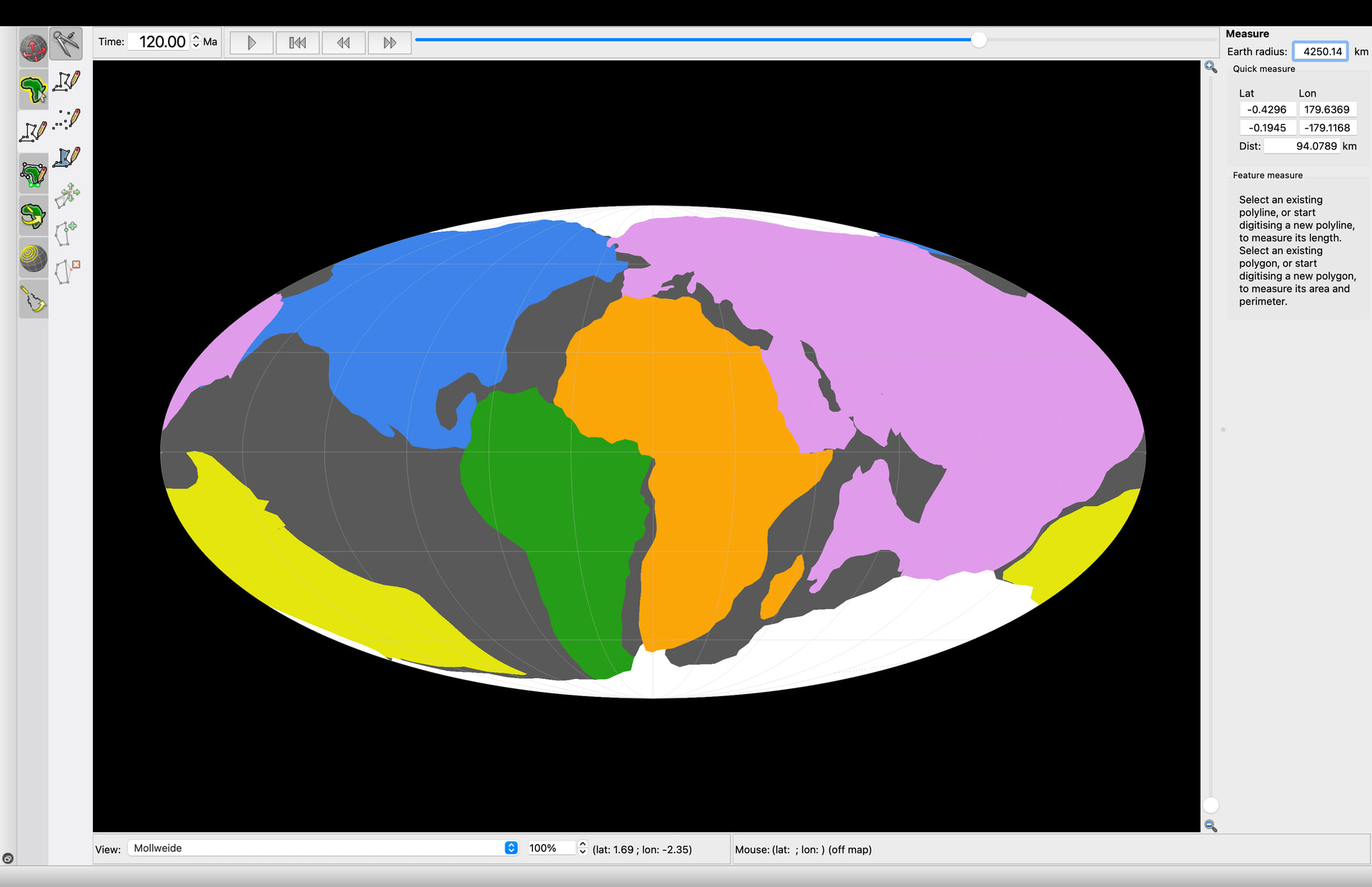The width and height of the screenshot is (1372, 887).
Task: Select the Measure Distance compass tool
Action: [66, 44]
